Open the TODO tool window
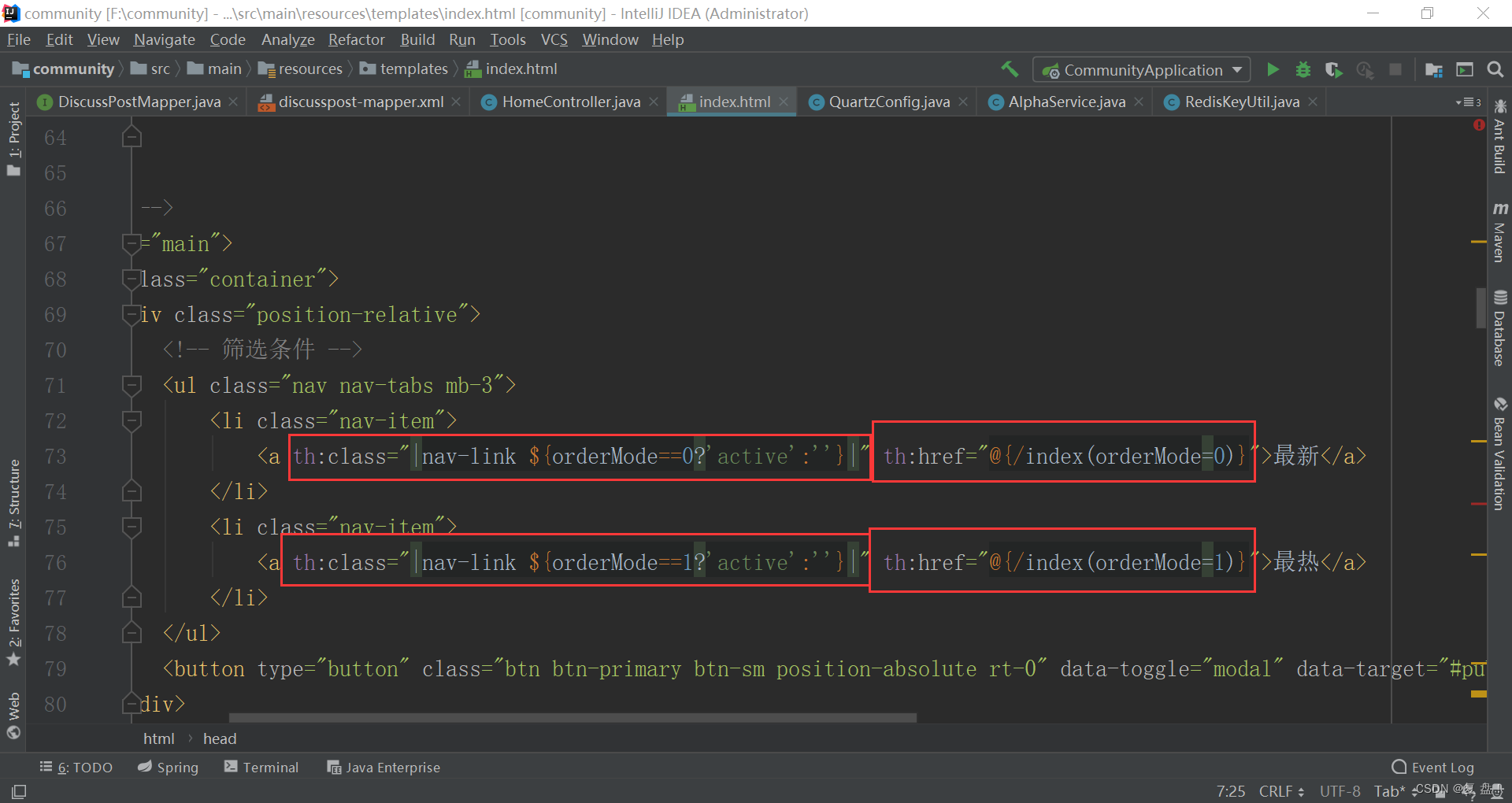 coord(76,767)
